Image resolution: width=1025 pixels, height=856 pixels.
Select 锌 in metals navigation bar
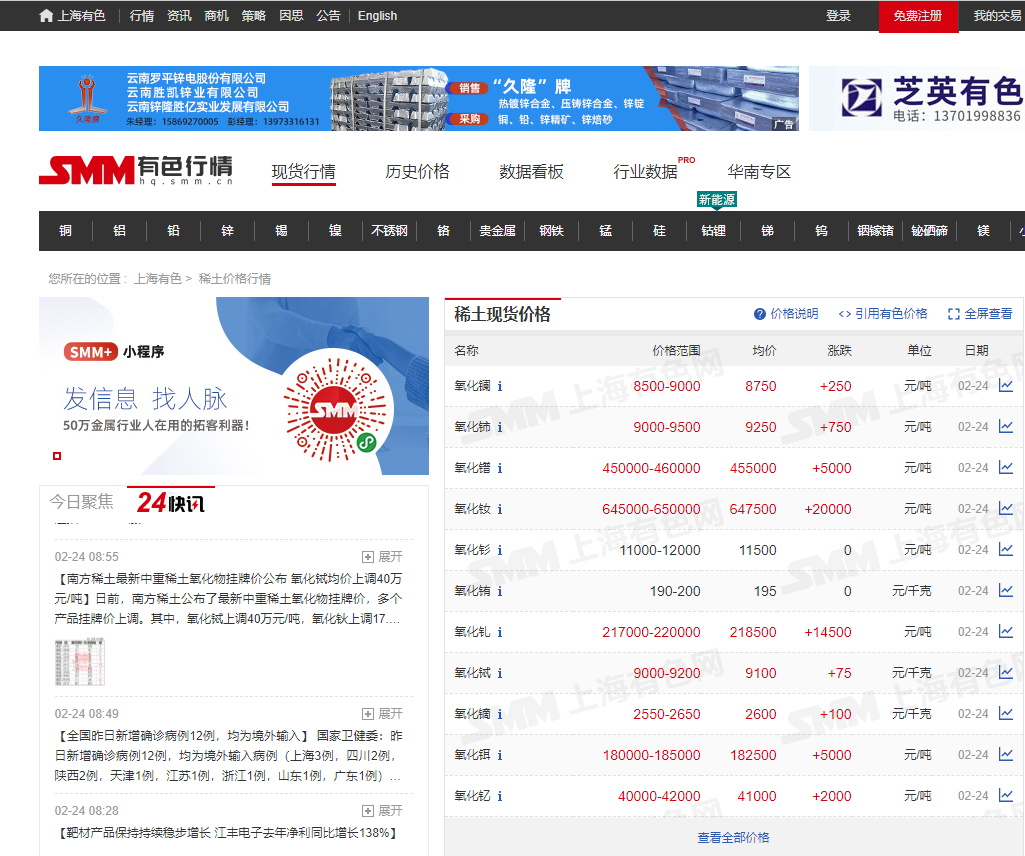point(227,231)
